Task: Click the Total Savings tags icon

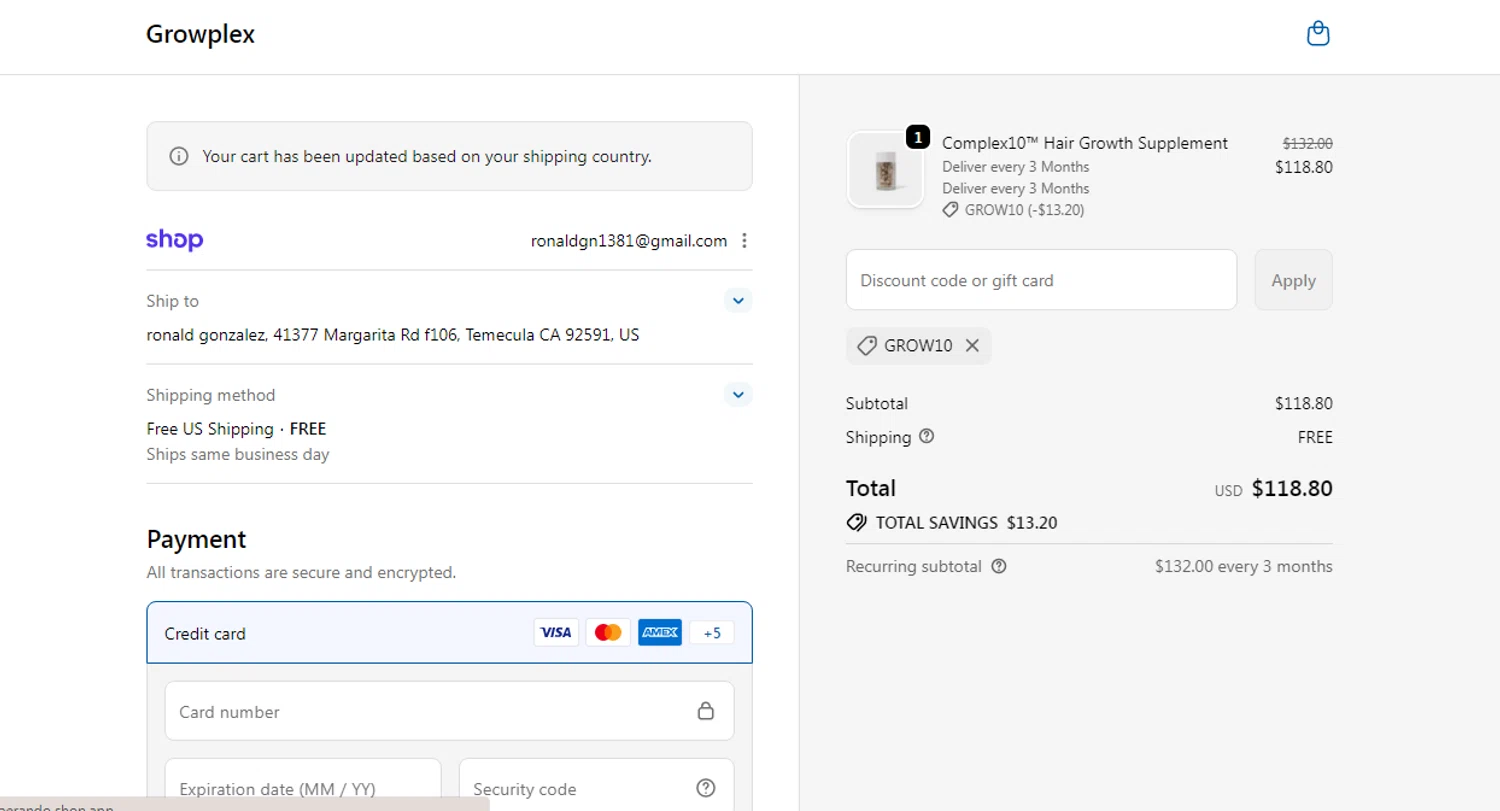Action: 856,522
